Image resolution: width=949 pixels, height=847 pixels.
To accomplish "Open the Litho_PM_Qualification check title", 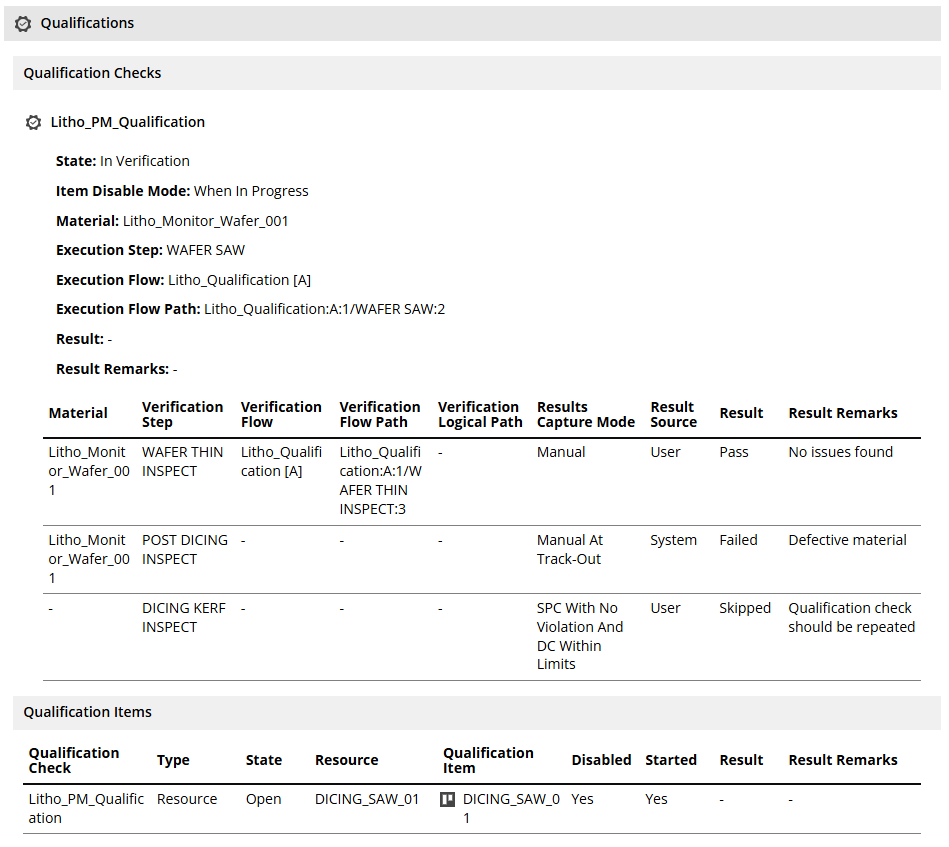I will [128, 122].
